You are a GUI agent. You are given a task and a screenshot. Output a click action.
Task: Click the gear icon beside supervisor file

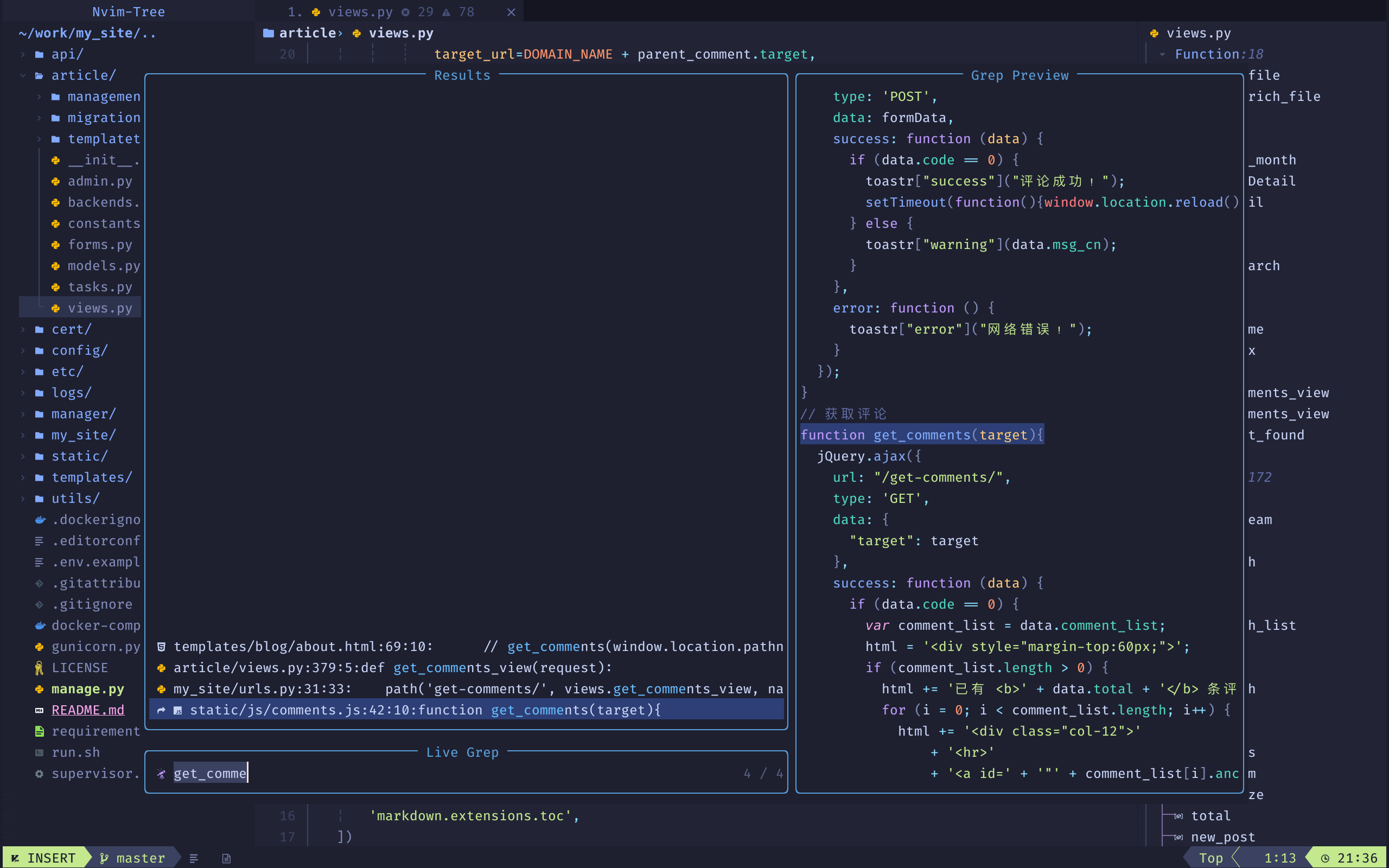click(x=39, y=773)
